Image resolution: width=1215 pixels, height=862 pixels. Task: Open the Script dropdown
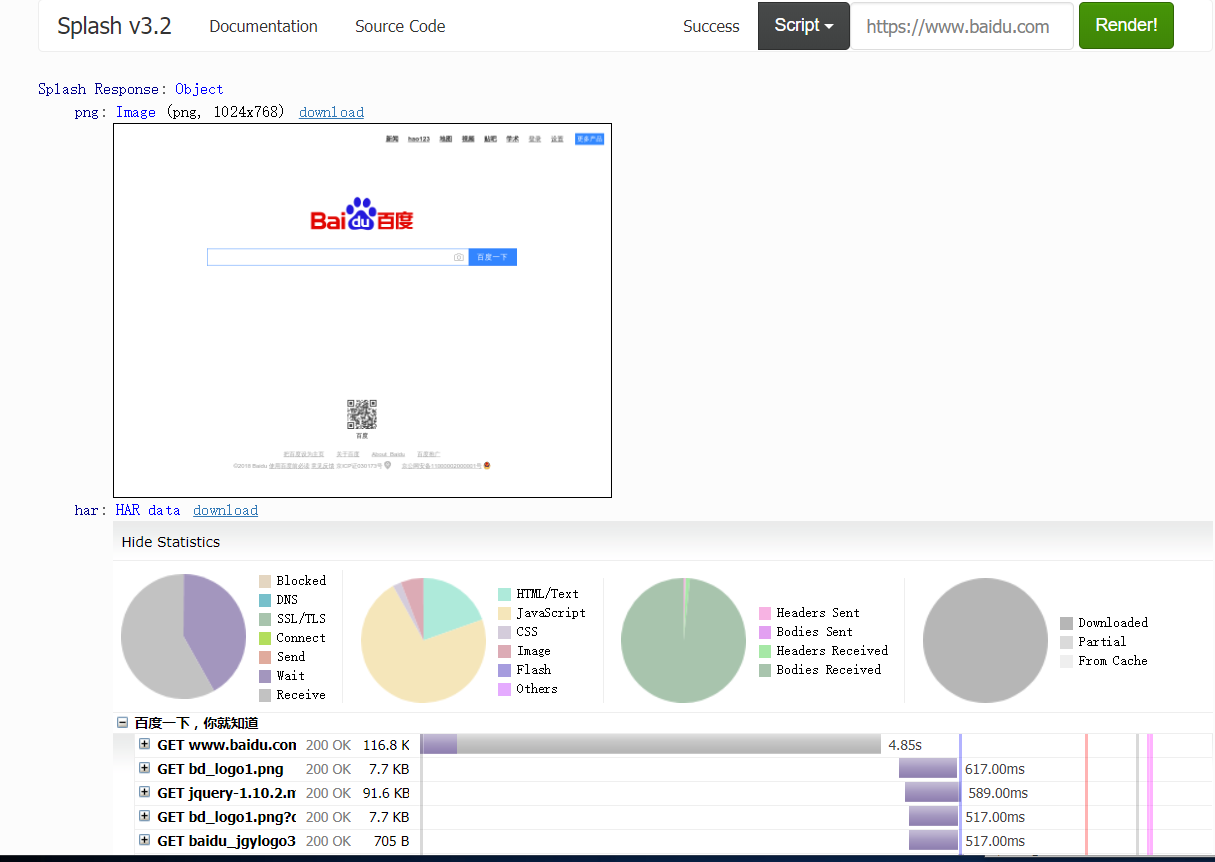(x=803, y=26)
